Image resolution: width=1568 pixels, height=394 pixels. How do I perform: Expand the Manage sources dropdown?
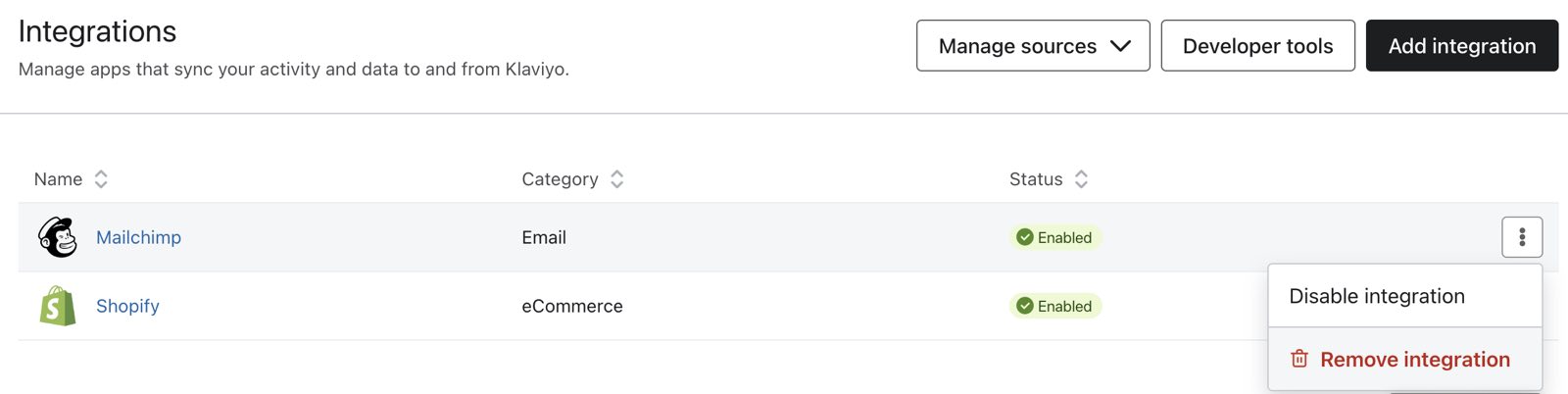[1032, 46]
